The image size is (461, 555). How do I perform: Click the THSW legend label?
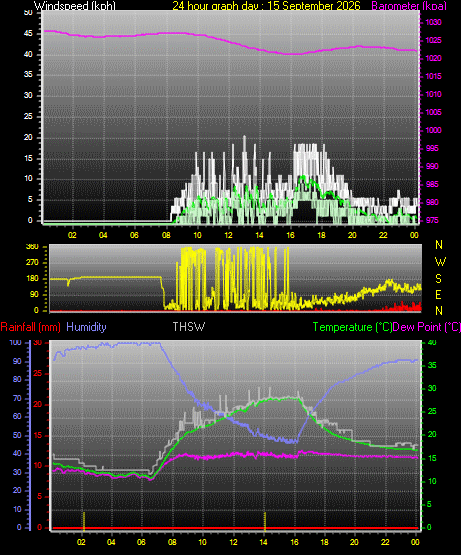(189, 327)
